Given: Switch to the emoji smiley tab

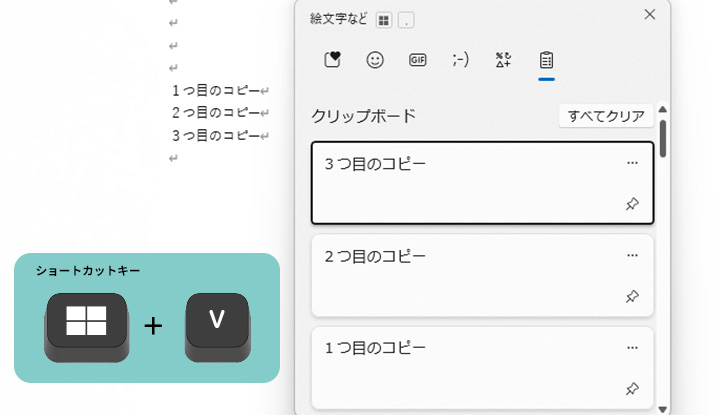Looking at the screenshot, I should tap(375, 60).
